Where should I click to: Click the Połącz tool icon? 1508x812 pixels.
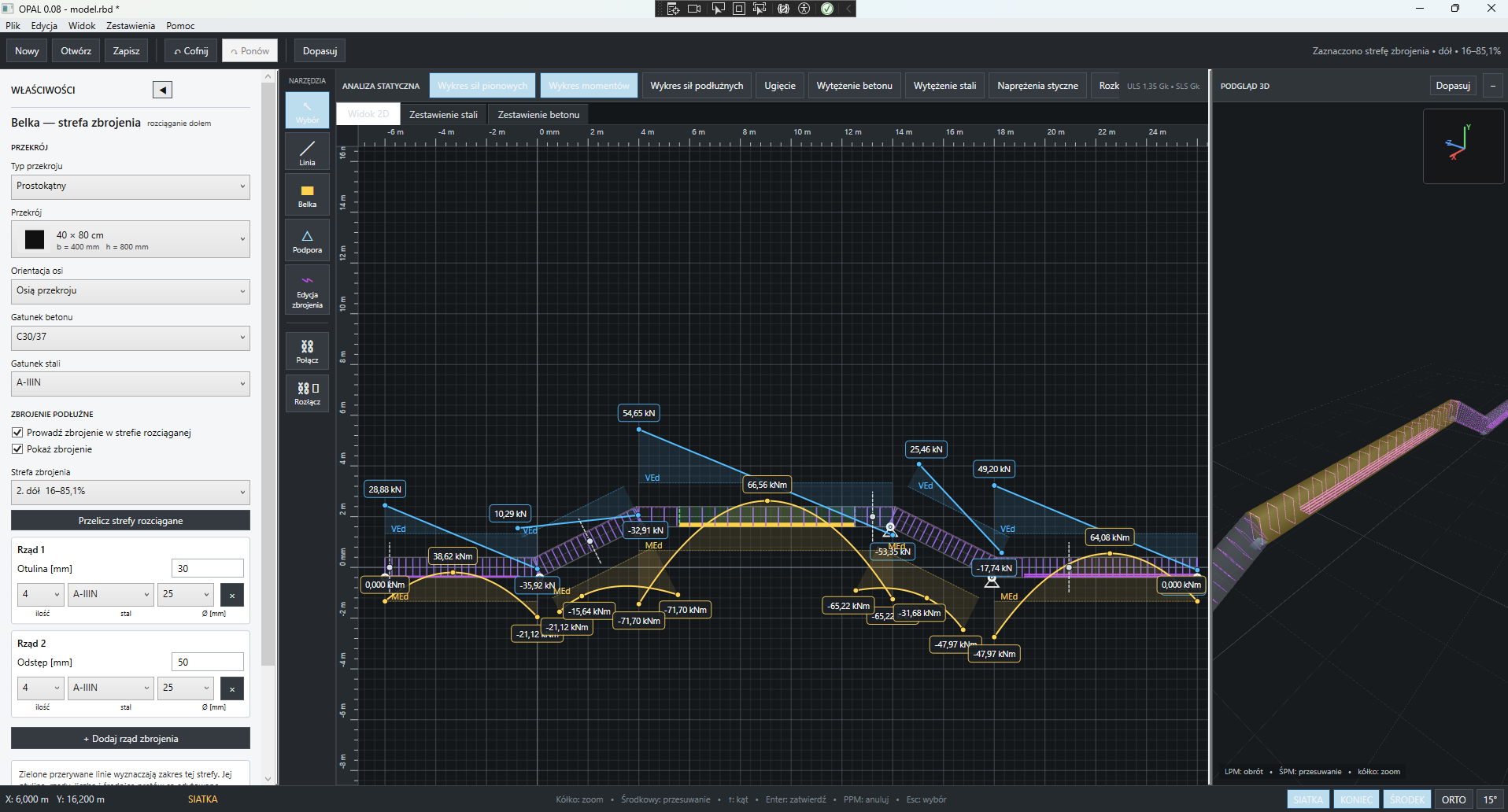[307, 351]
